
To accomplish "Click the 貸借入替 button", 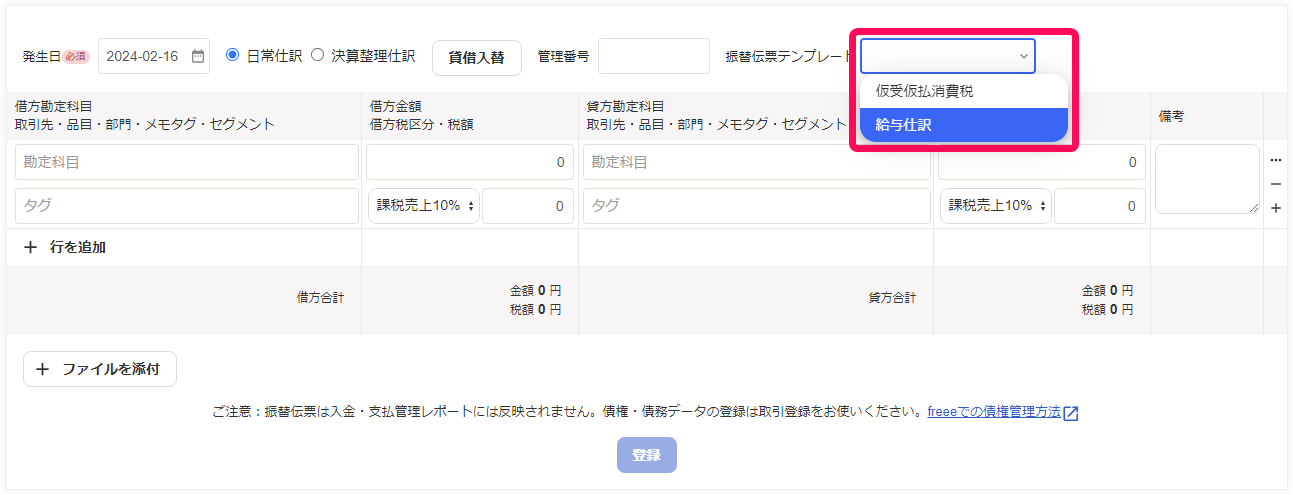I will [x=477, y=57].
